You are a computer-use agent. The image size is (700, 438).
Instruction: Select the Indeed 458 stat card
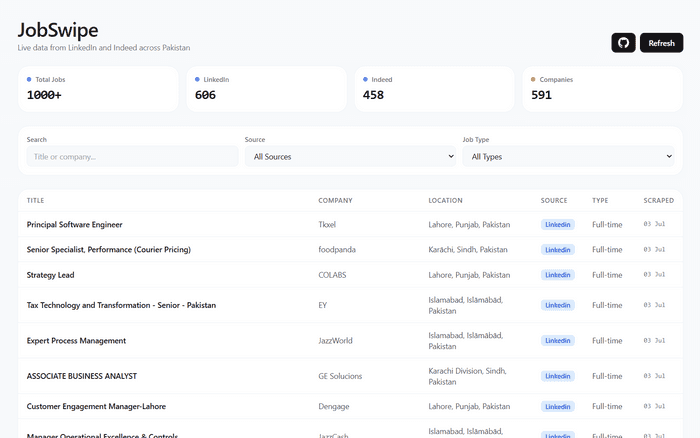(x=434, y=89)
